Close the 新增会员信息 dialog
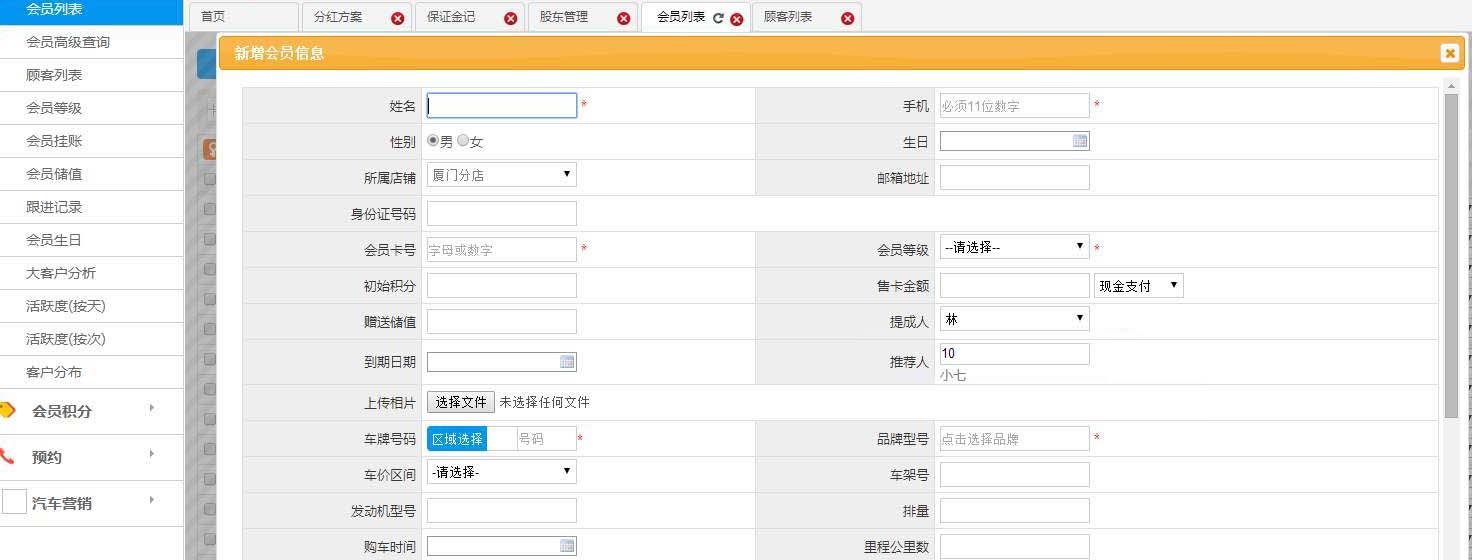 (x=1449, y=54)
